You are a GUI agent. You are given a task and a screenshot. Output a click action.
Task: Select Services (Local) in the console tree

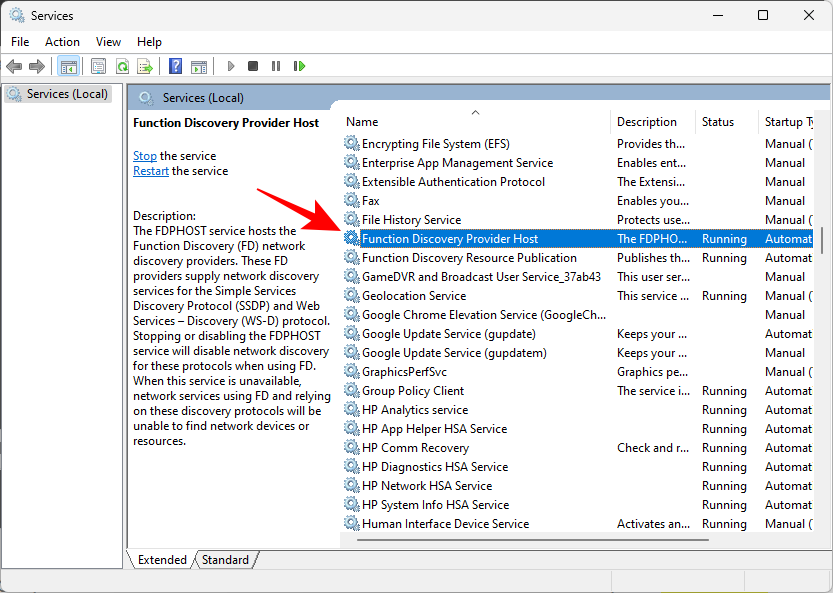point(58,94)
